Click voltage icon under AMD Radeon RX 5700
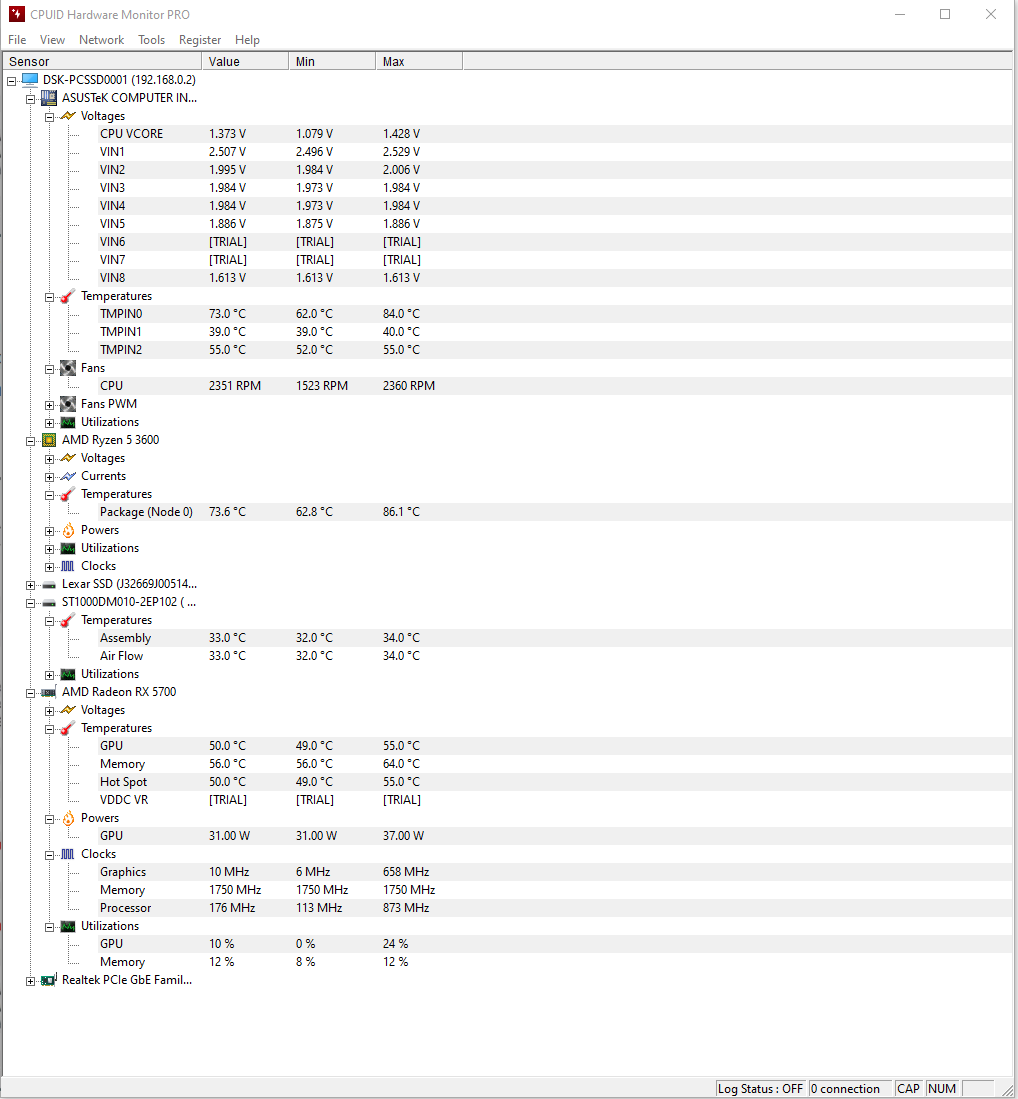The width and height of the screenshot is (1018, 1099). [x=68, y=710]
